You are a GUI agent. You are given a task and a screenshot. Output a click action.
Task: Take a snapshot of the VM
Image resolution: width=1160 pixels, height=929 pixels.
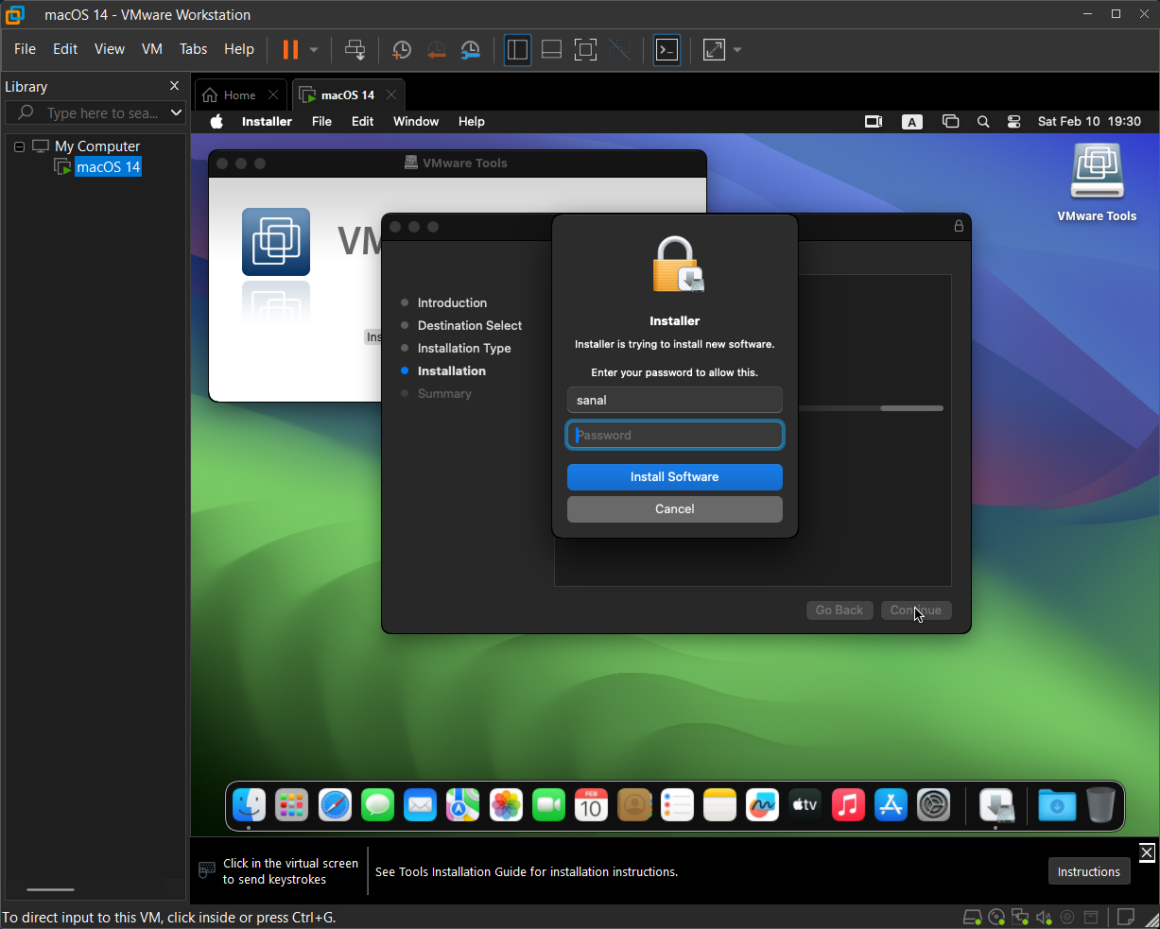(x=402, y=50)
